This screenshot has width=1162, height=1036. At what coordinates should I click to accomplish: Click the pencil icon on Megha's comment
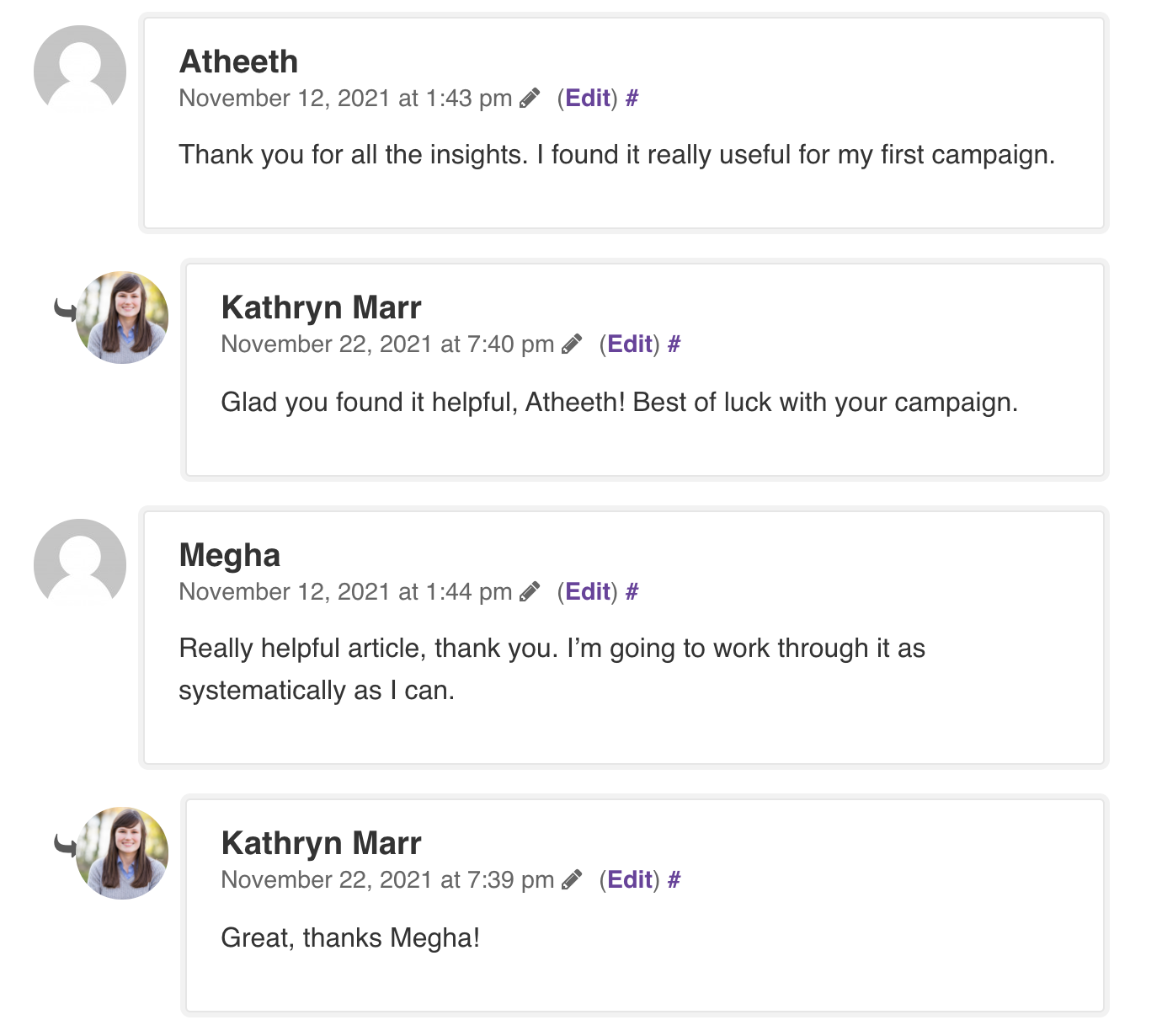[x=530, y=592]
